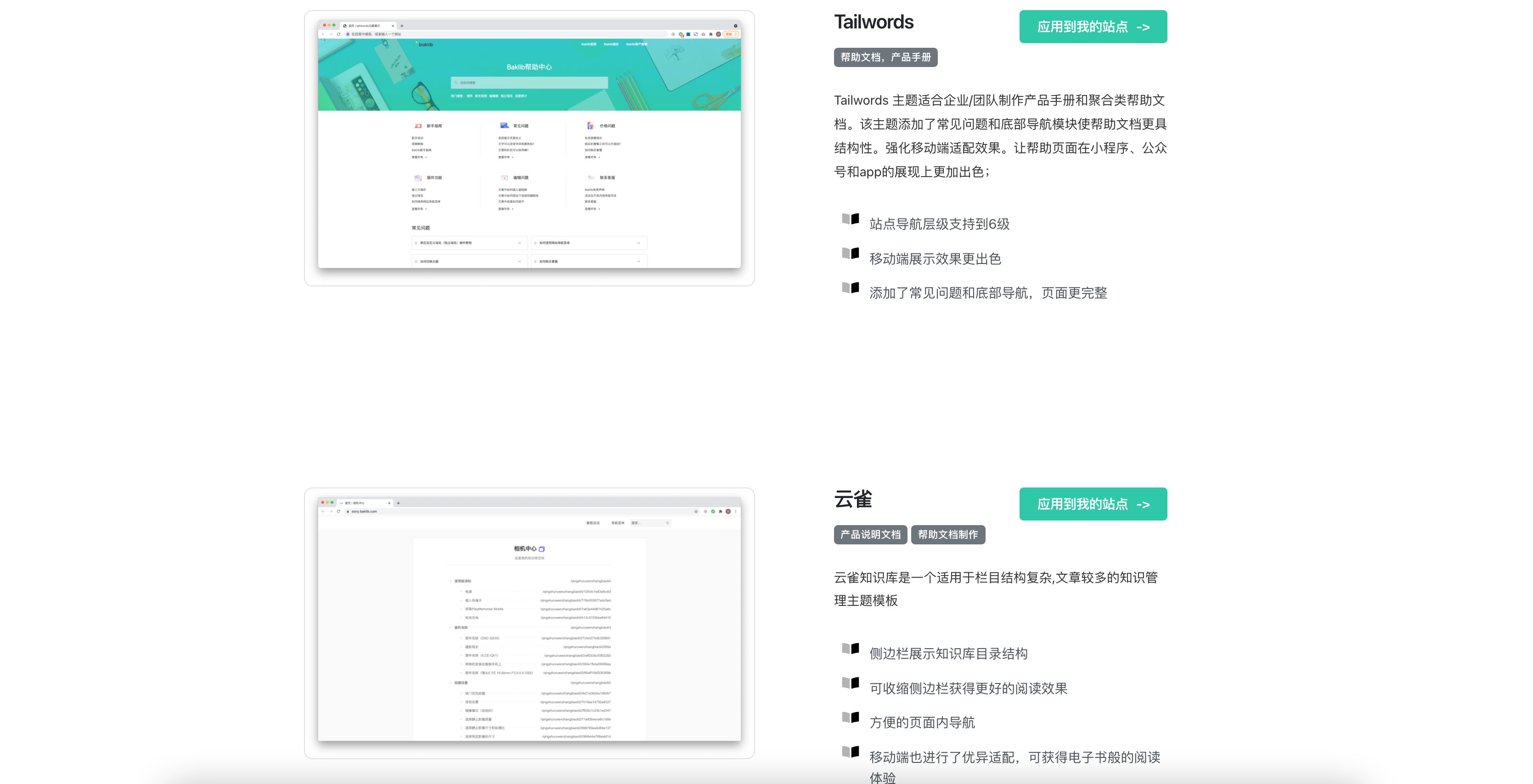1533x784 pixels.
Task: Click 相机中心 heading in 云雀 preview
Action: click(x=525, y=549)
